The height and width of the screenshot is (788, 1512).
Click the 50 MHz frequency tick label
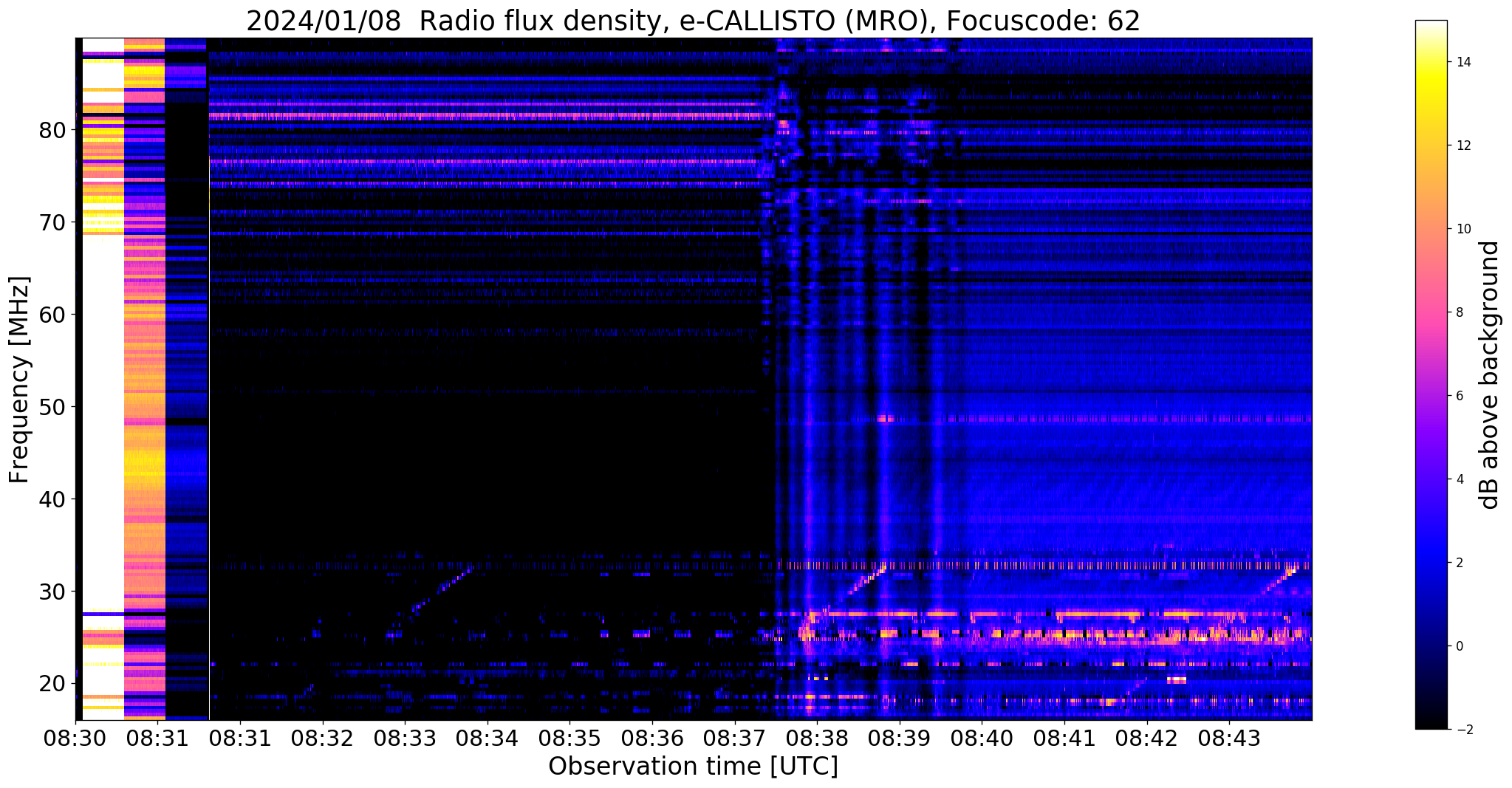tap(52, 408)
